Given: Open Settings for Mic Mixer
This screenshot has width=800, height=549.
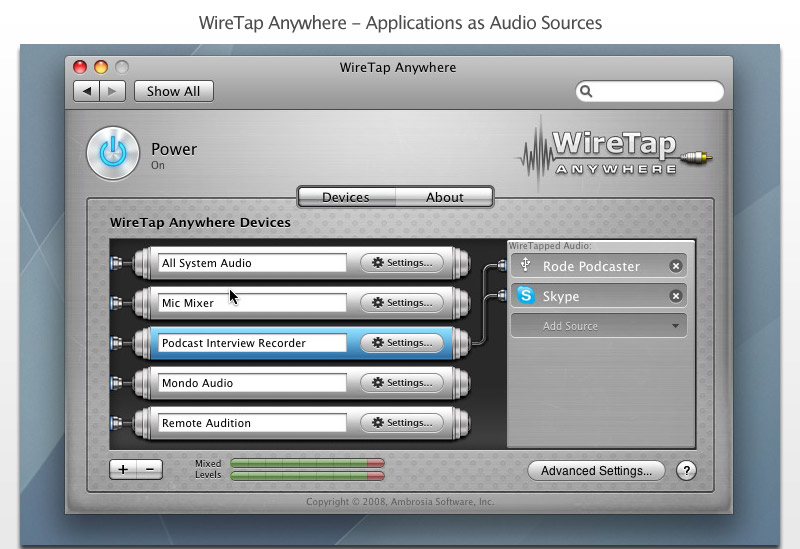Looking at the screenshot, I should [402, 303].
